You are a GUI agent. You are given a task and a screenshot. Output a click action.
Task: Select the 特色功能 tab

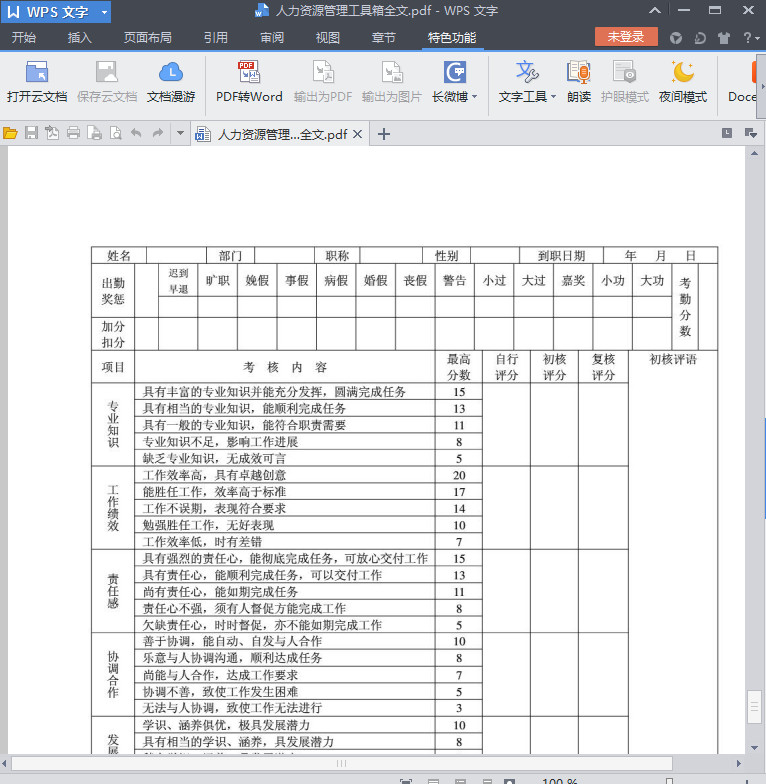pos(452,38)
